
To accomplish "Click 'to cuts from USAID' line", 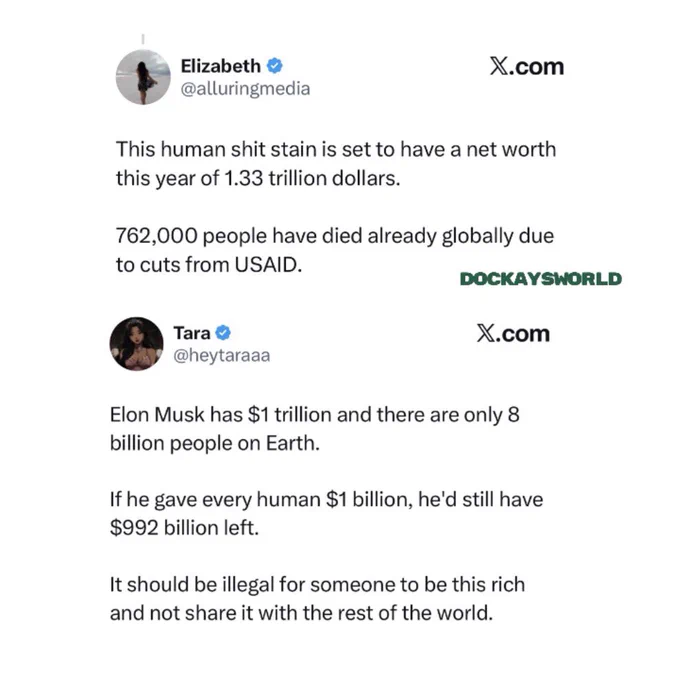I will [209, 265].
